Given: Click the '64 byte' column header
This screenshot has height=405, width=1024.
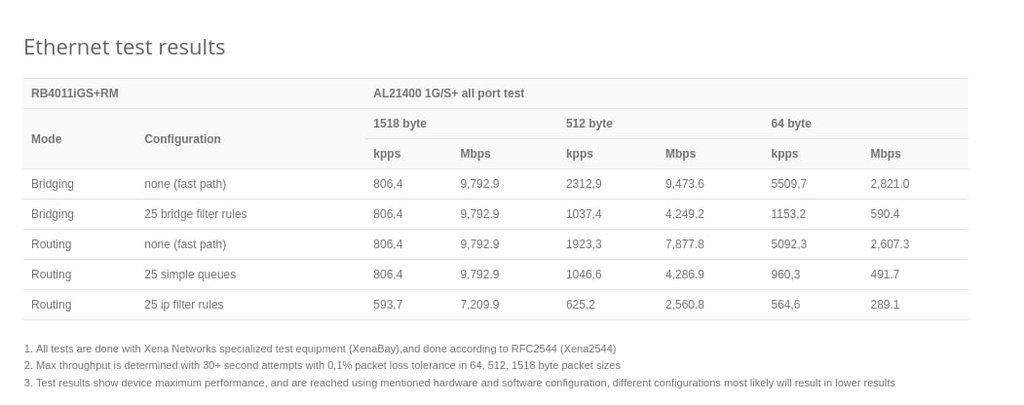Looking at the screenshot, I should (791, 124).
